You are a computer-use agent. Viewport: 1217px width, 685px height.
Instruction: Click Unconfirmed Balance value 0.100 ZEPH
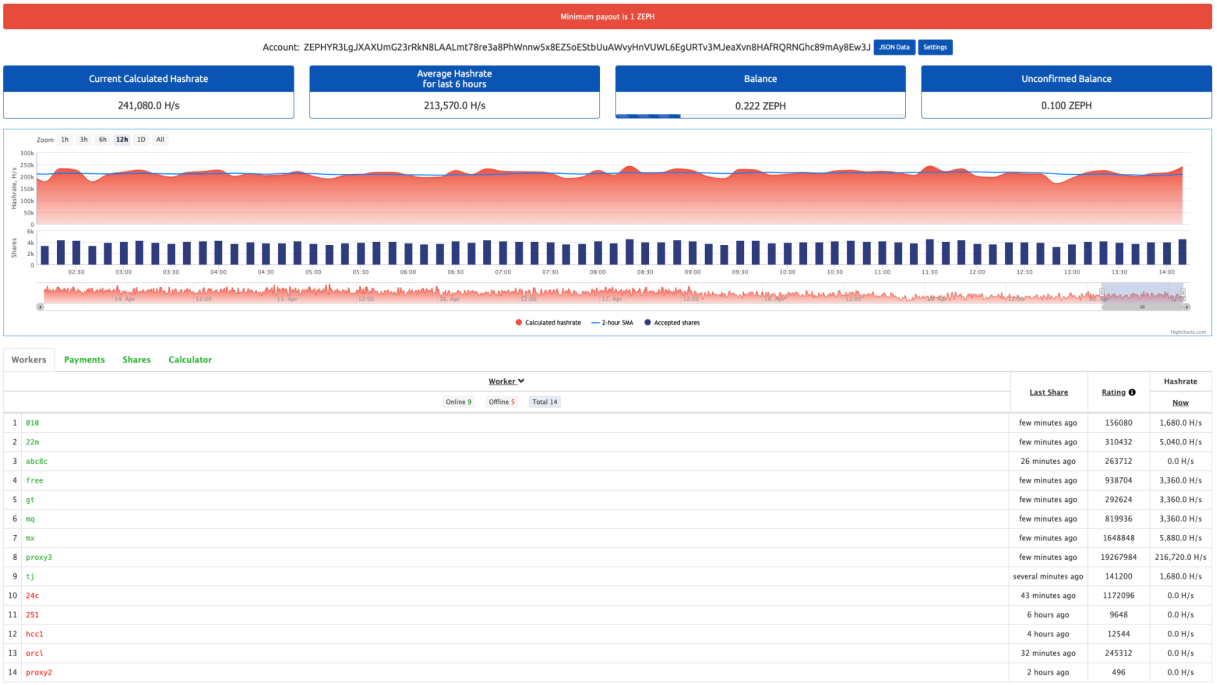(x=1066, y=104)
